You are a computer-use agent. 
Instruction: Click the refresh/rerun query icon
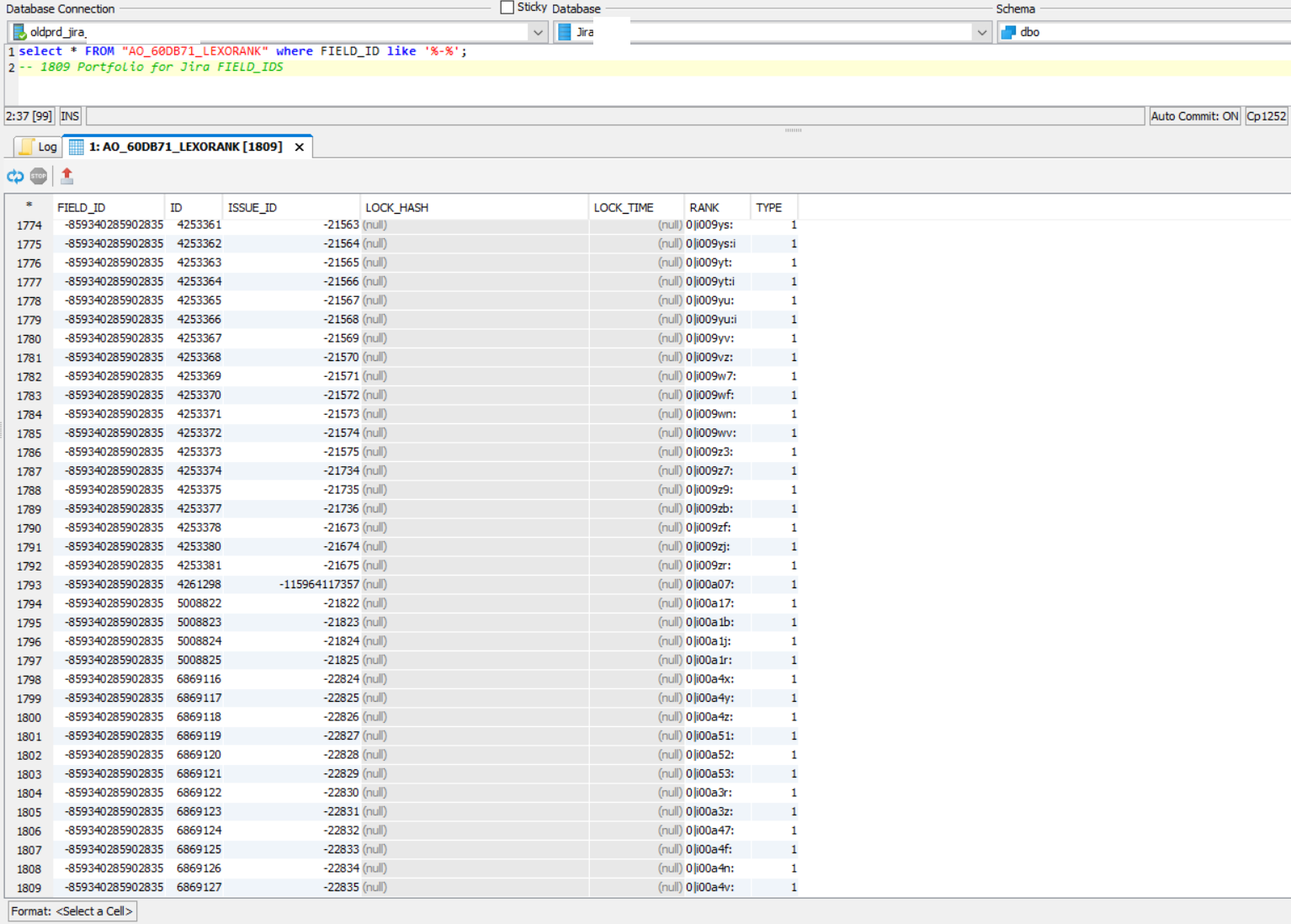coord(15,176)
